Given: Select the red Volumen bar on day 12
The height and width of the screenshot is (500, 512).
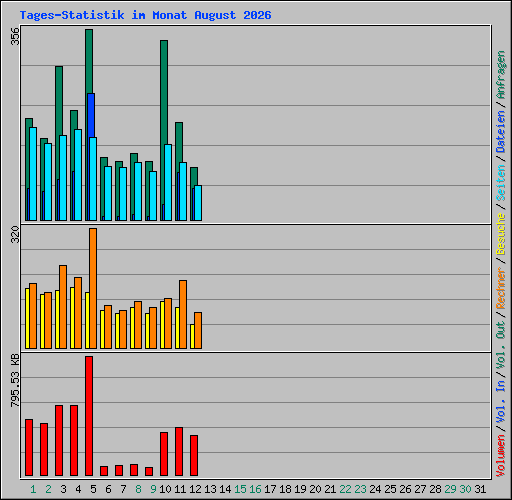Looking at the screenshot, I should coord(194,455).
